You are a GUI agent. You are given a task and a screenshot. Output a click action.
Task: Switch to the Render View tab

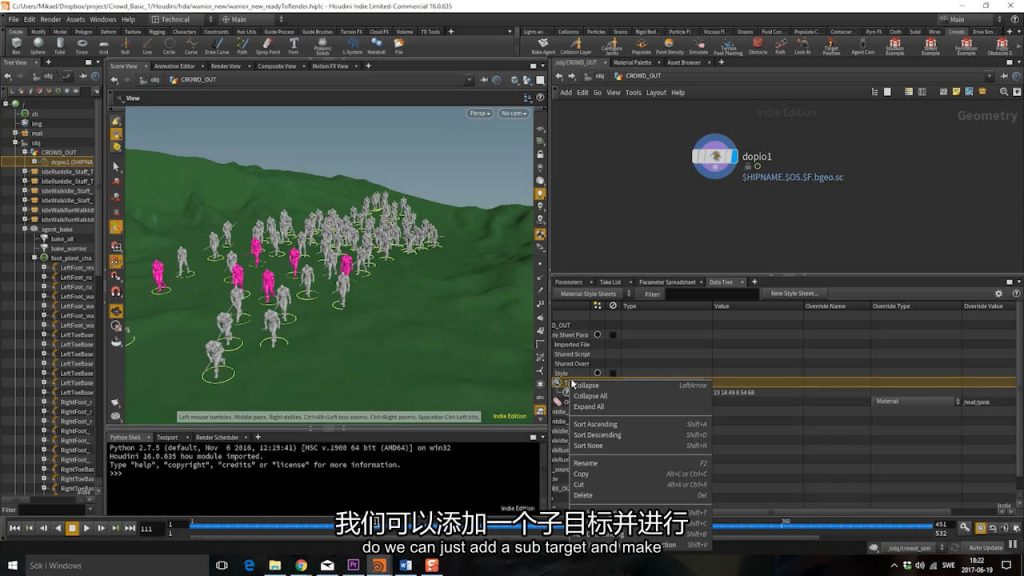tap(225, 66)
